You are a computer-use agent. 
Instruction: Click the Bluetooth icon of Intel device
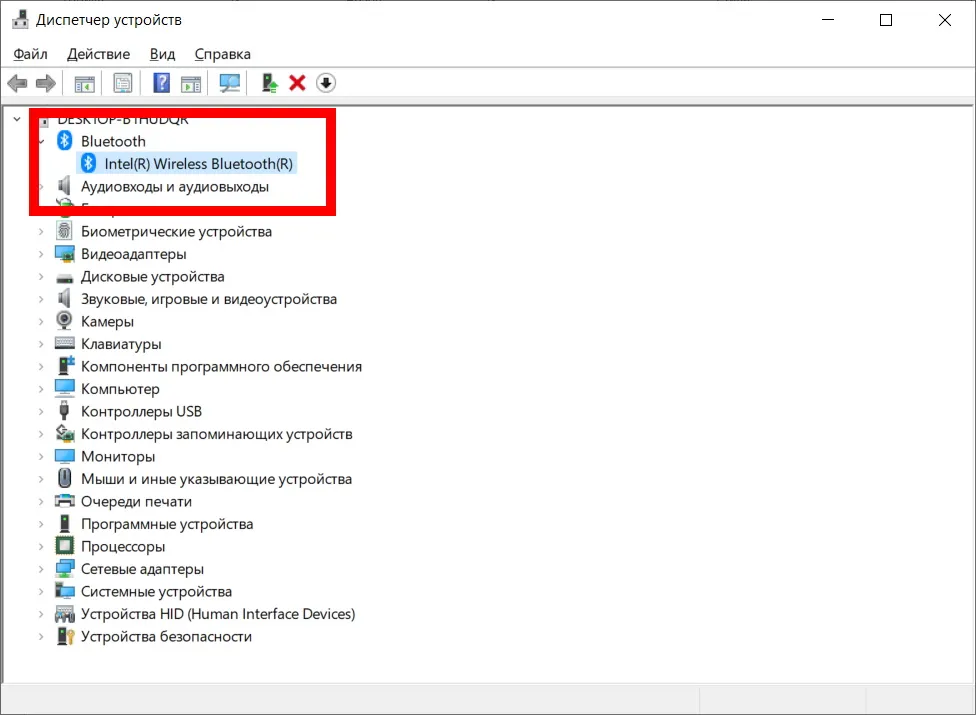[x=88, y=164]
